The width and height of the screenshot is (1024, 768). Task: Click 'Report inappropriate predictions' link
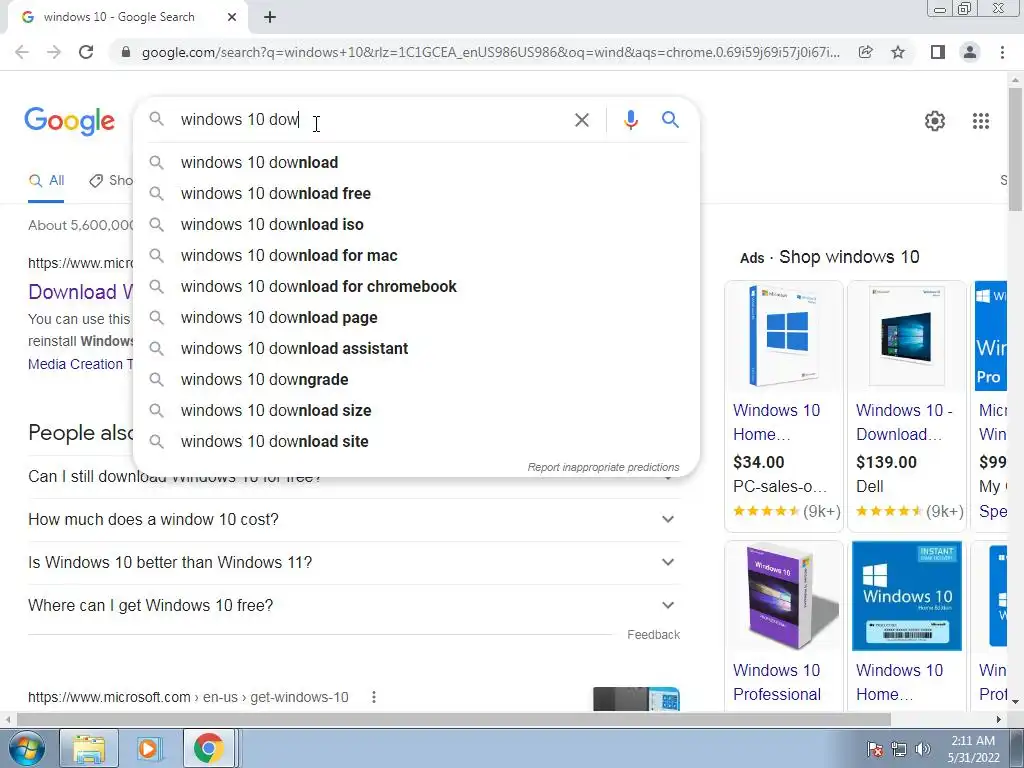603,468
